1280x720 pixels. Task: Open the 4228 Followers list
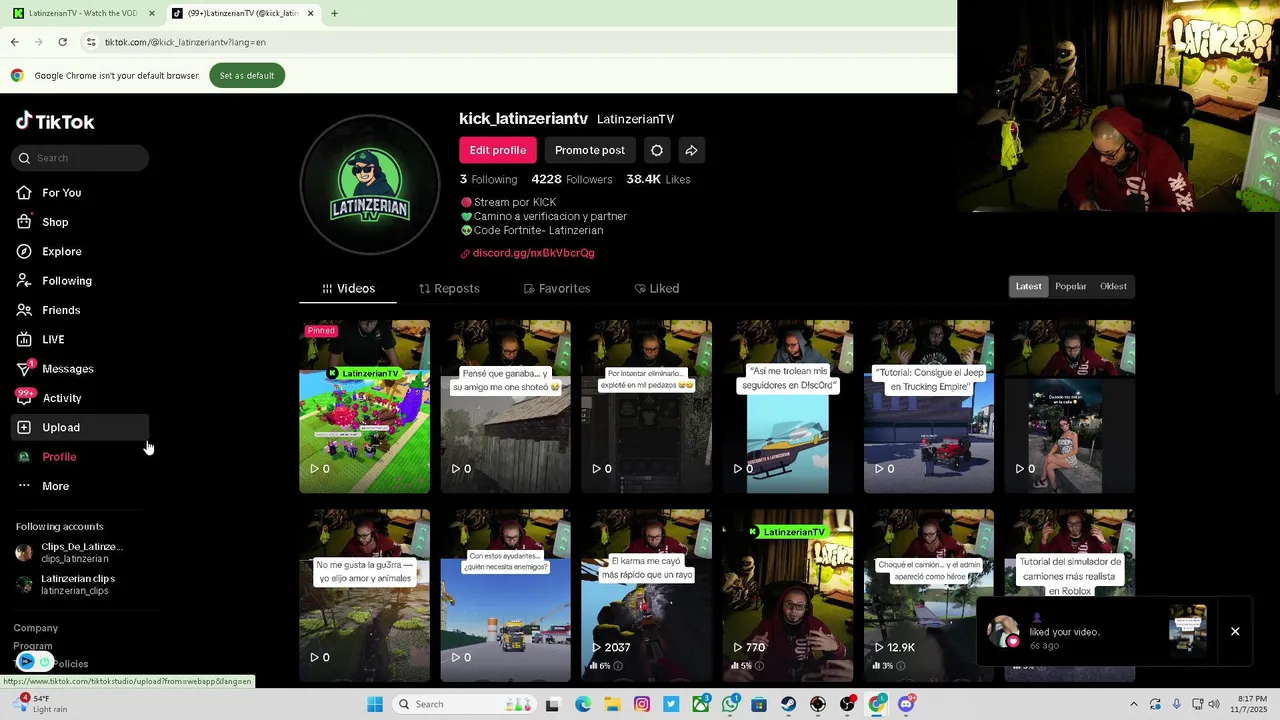572,179
